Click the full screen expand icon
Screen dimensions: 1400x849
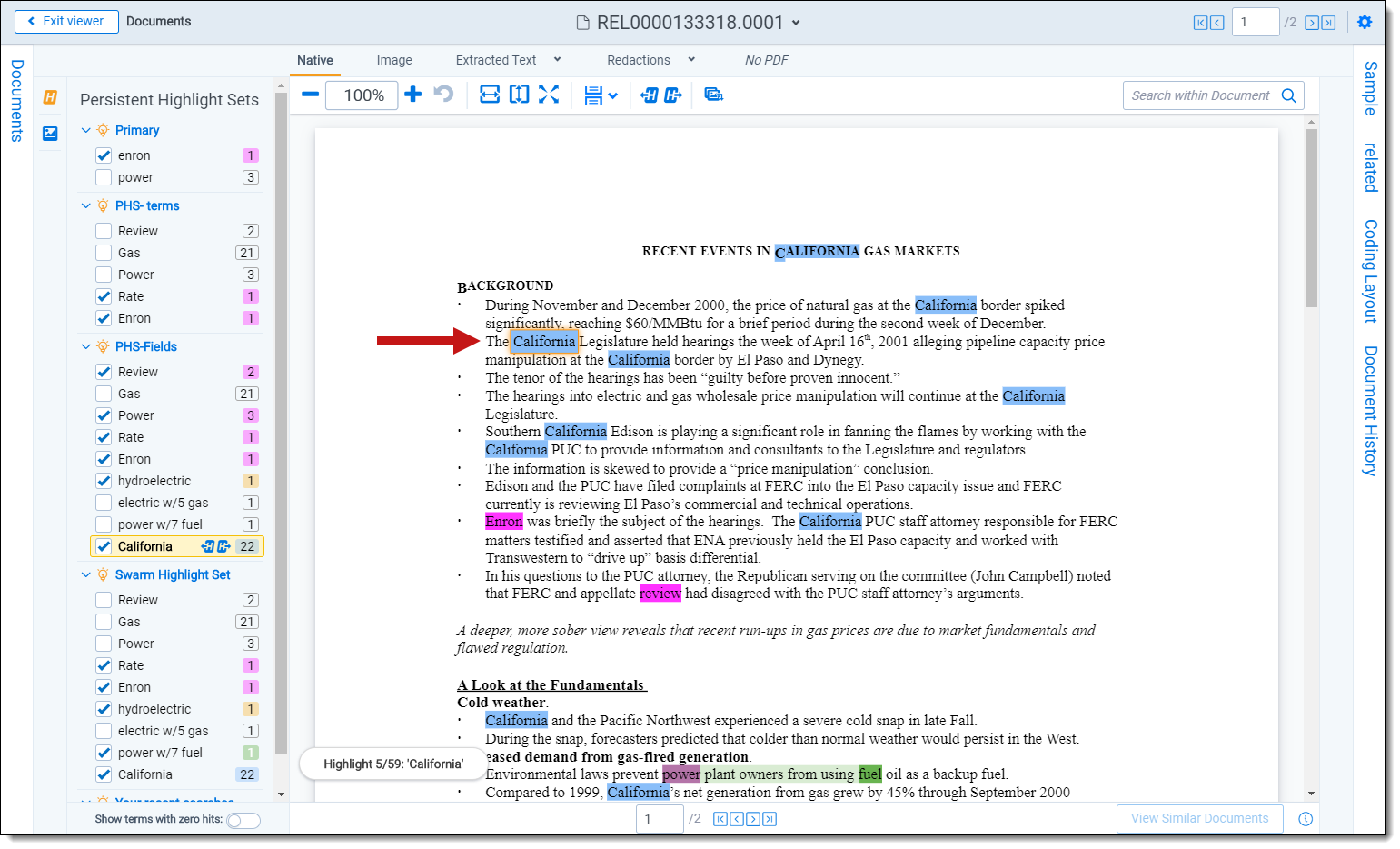click(x=549, y=95)
